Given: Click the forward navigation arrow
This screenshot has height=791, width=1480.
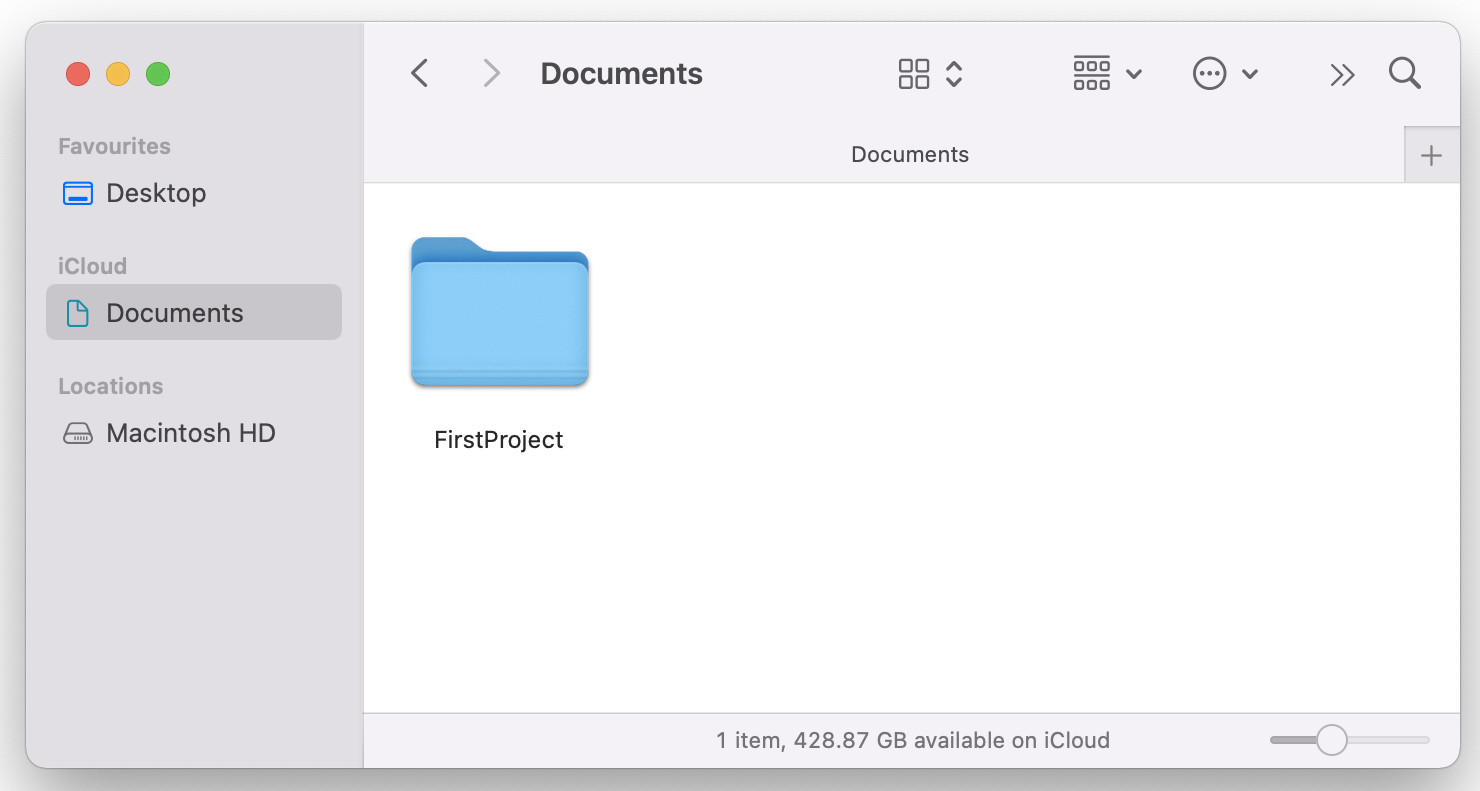Looking at the screenshot, I should [490, 73].
